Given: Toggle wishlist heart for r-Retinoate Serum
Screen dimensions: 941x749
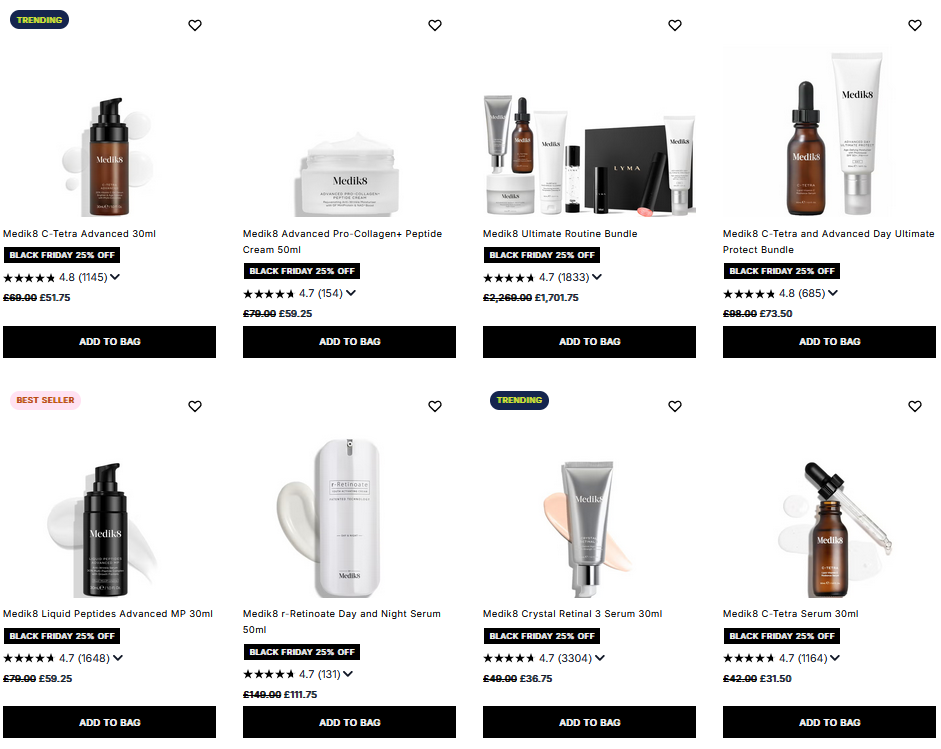Looking at the screenshot, I should pos(434,406).
